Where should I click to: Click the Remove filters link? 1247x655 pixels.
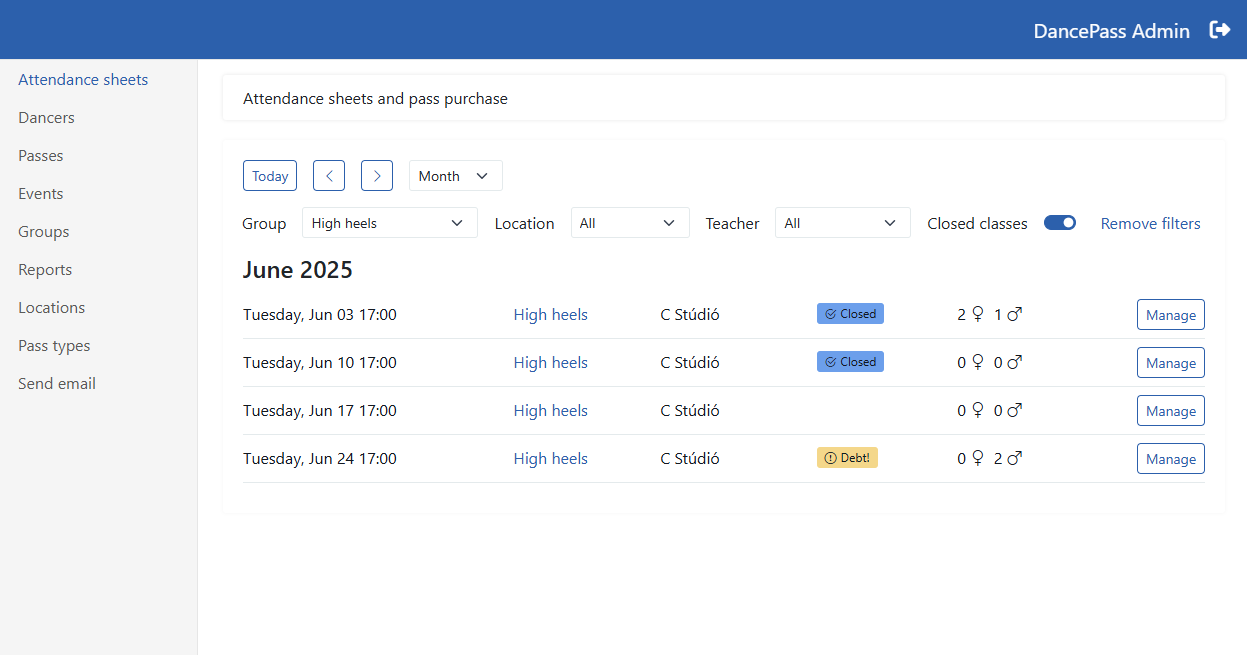pos(1150,223)
